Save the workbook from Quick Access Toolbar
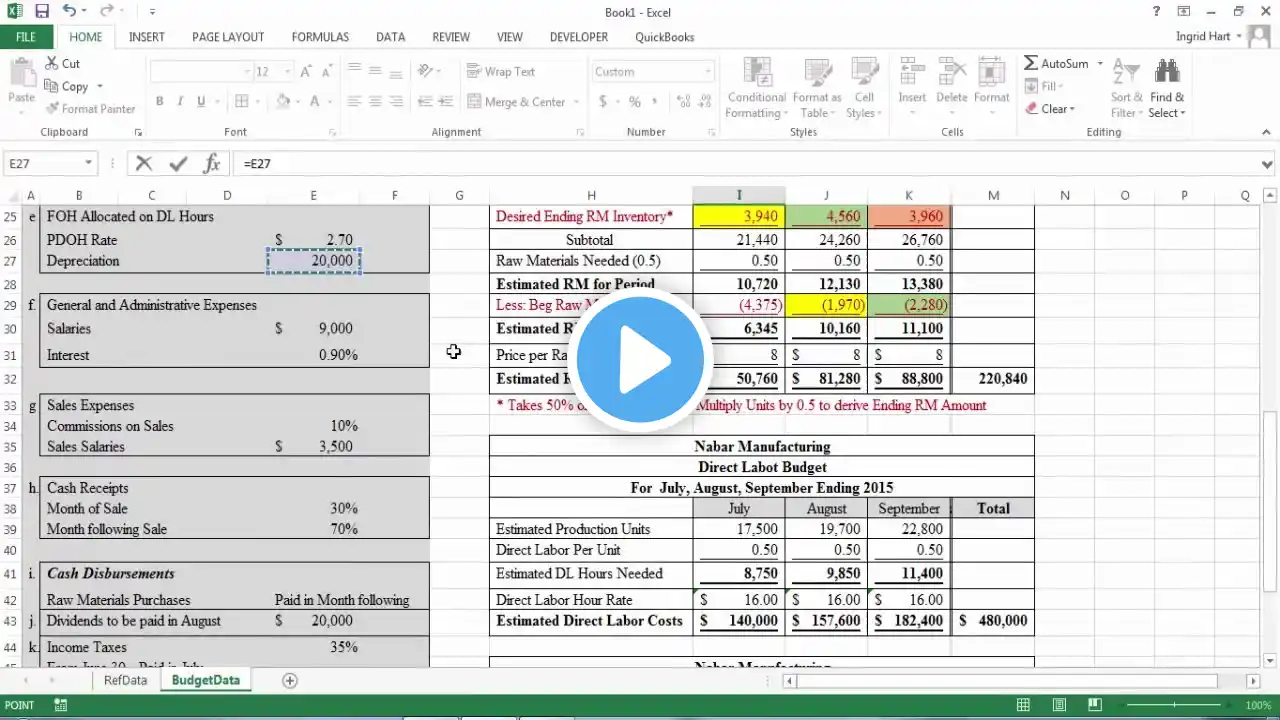 click(x=42, y=12)
